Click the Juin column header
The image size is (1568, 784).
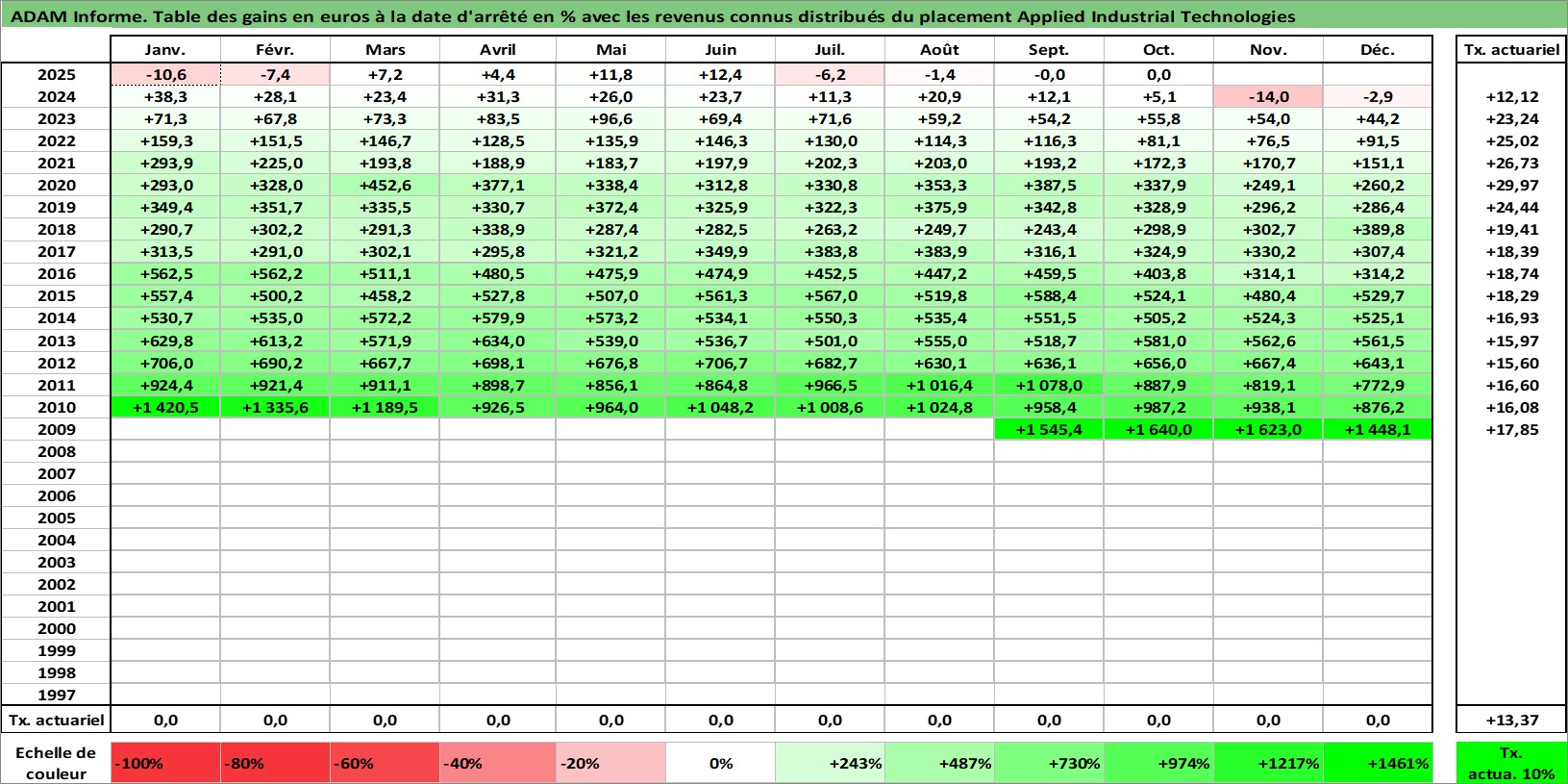coord(720,50)
